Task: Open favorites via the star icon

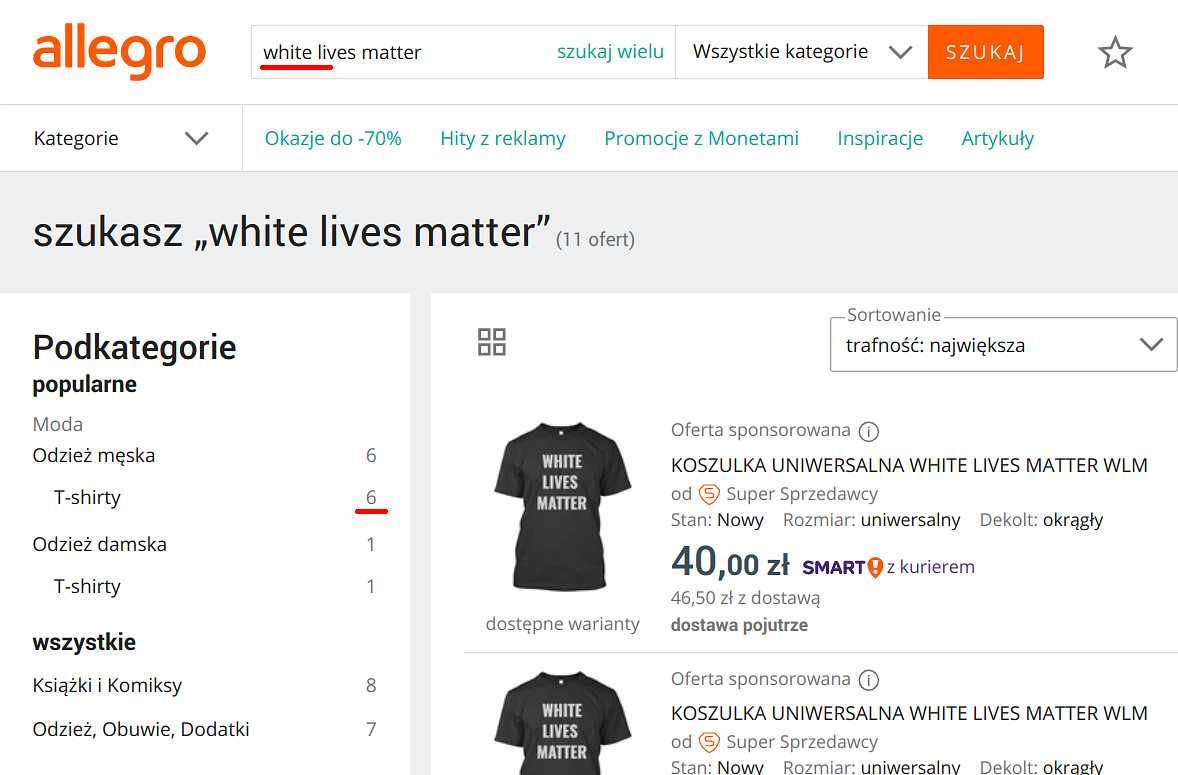Action: pyautogui.click(x=1115, y=53)
